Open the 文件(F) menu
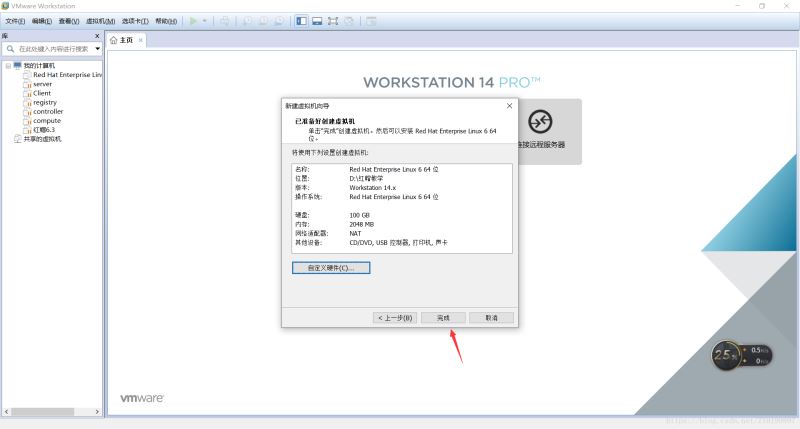 click(x=15, y=20)
